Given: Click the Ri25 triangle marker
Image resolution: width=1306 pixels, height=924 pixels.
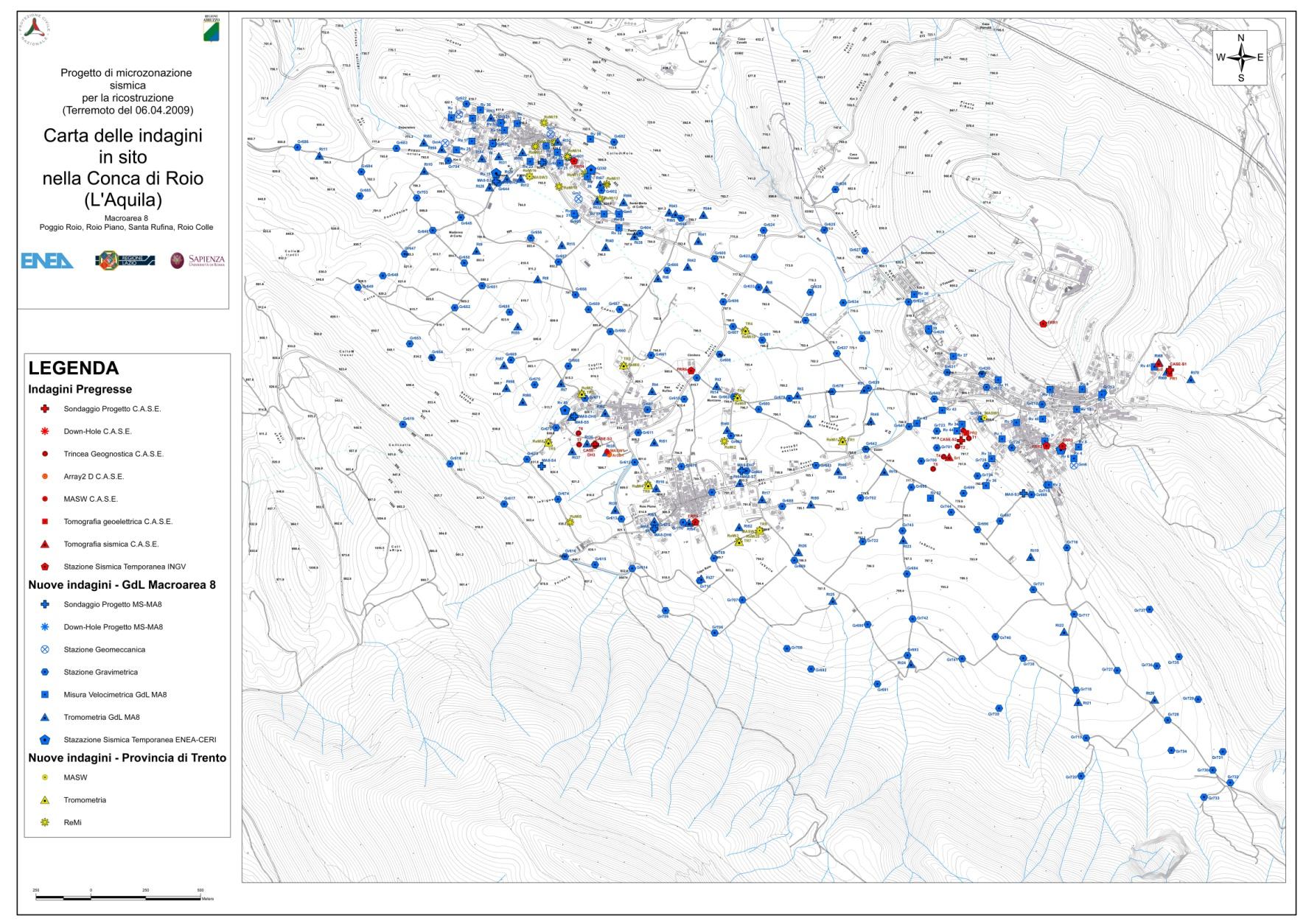Looking at the screenshot, I should click(x=833, y=601).
